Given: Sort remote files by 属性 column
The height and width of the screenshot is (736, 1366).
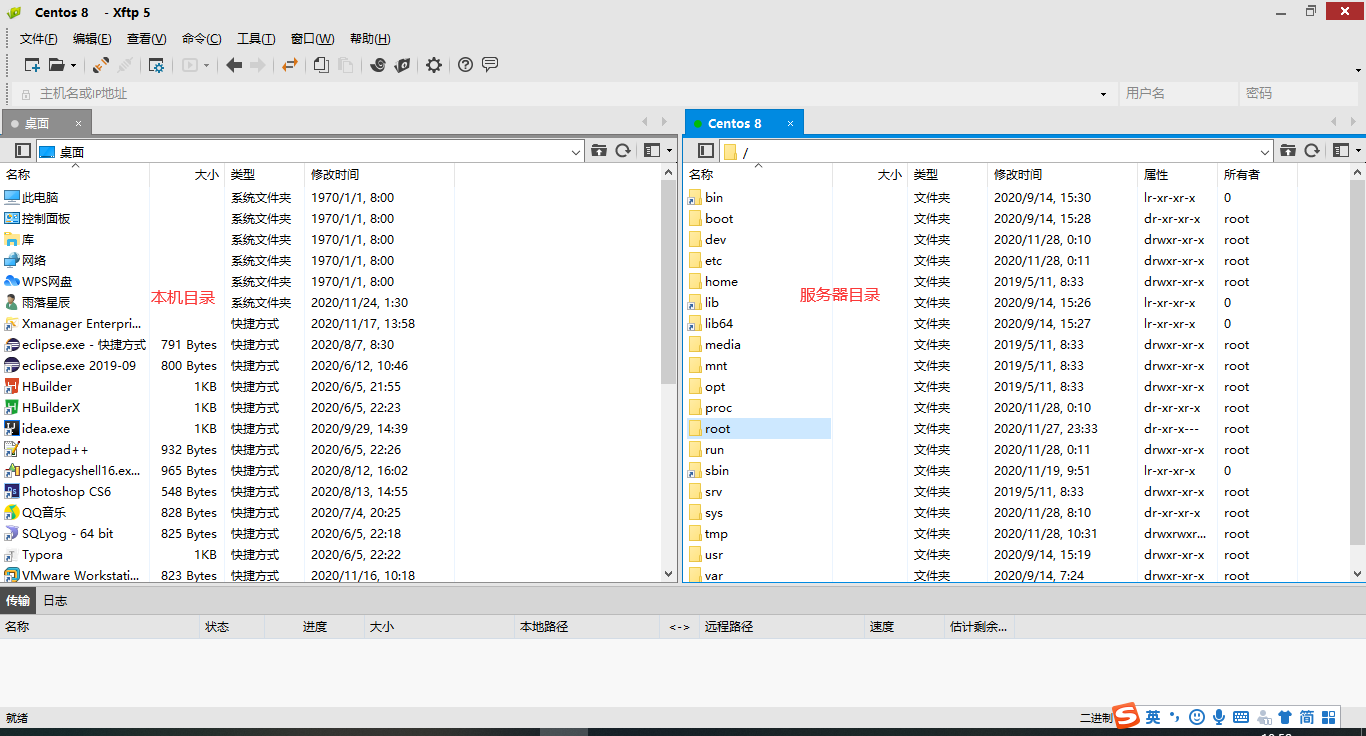Looking at the screenshot, I should (1177, 175).
